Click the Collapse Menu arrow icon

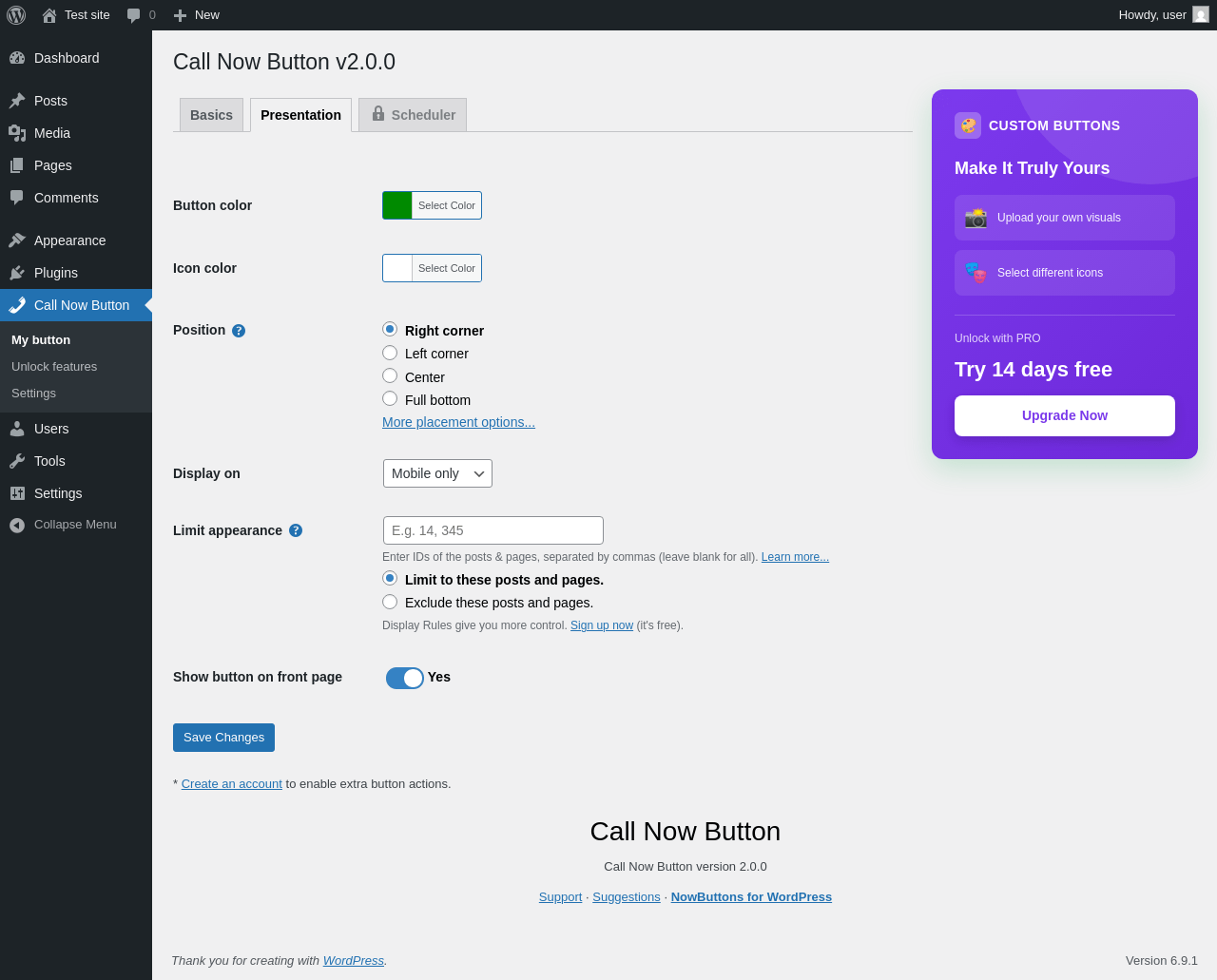pos(17,525)
